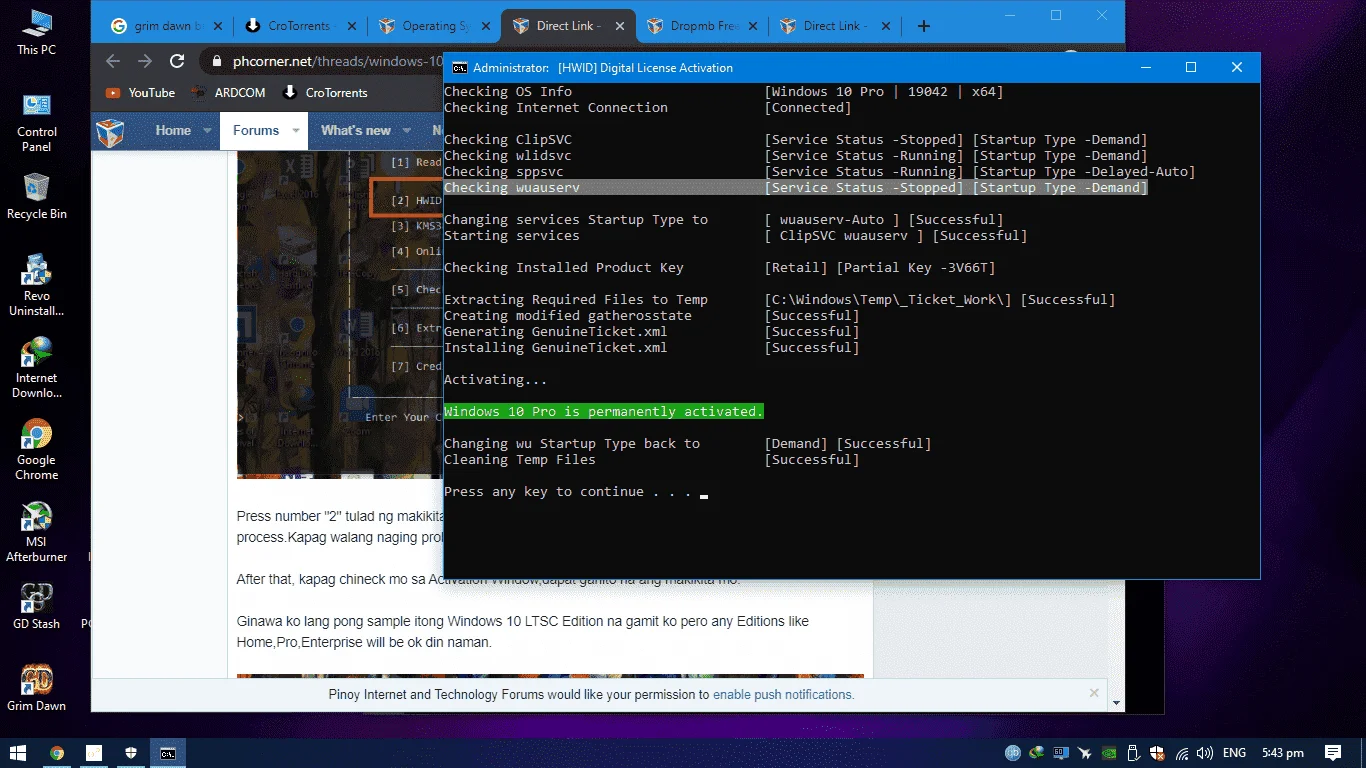Image resolution: width=1366 pixels, height=768 pixels.
Task: Open the What's new navigation item
Action: click(x=356, y=130)
